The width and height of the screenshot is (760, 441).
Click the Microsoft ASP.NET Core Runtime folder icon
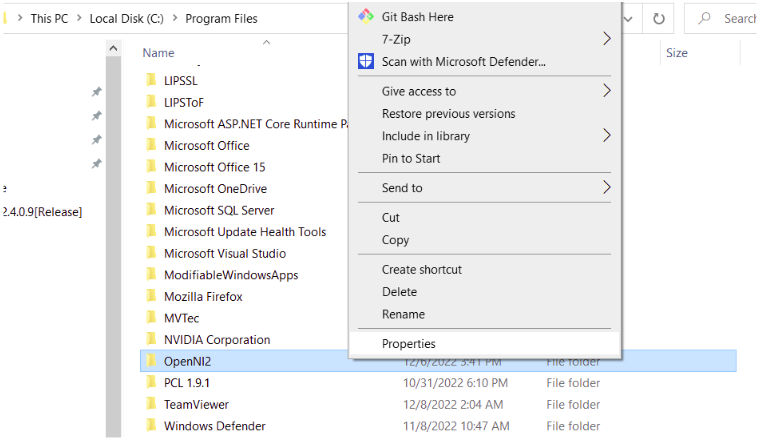(x=151, y=124)
